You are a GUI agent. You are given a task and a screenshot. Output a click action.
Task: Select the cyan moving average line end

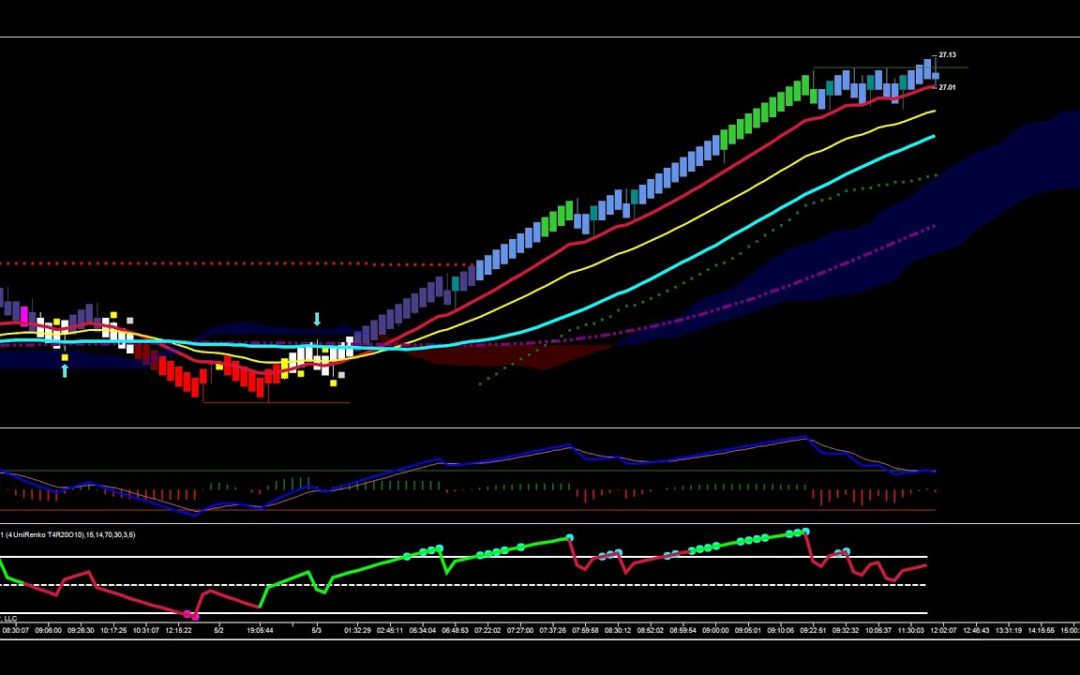(933, 136)
